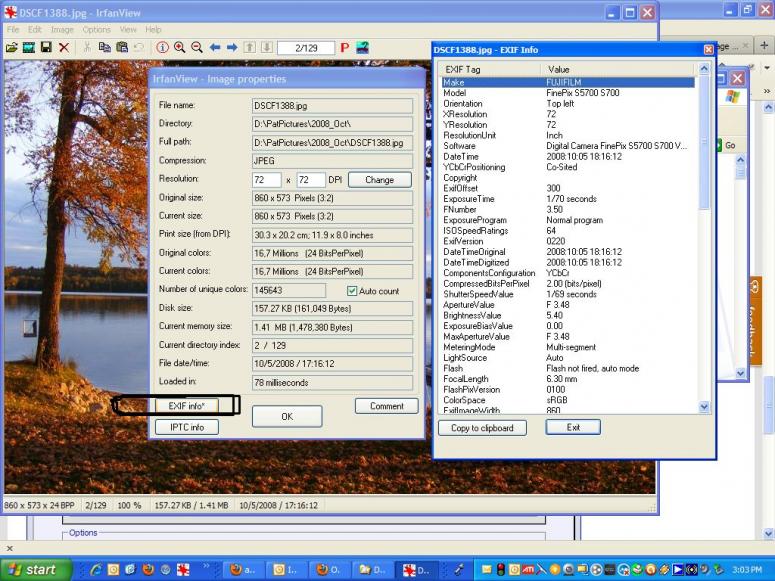Go to previous image with left arrow
This screenshot has width=775, height=581.
(x=215, y=47)
